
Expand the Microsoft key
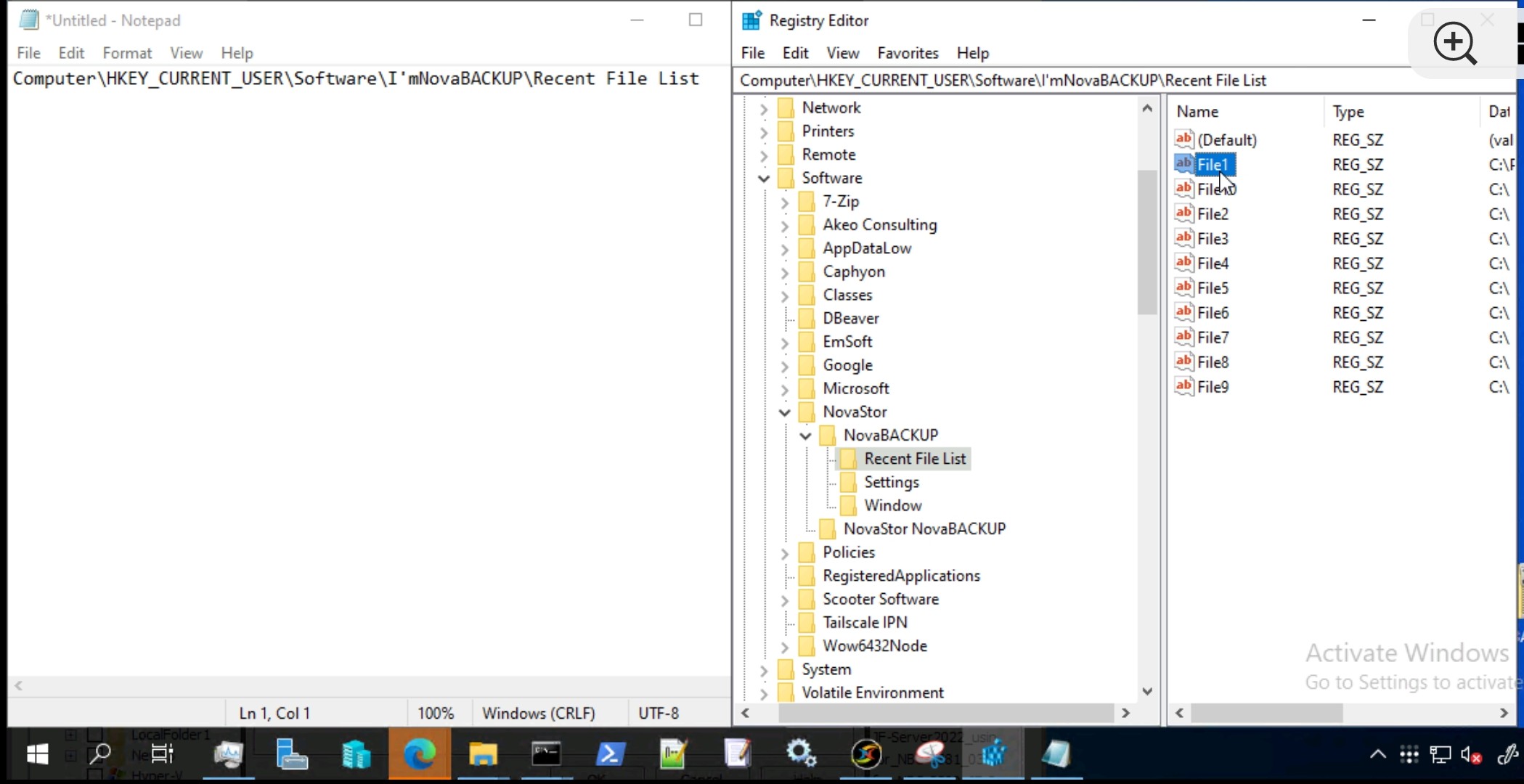[x=784, y=388]
